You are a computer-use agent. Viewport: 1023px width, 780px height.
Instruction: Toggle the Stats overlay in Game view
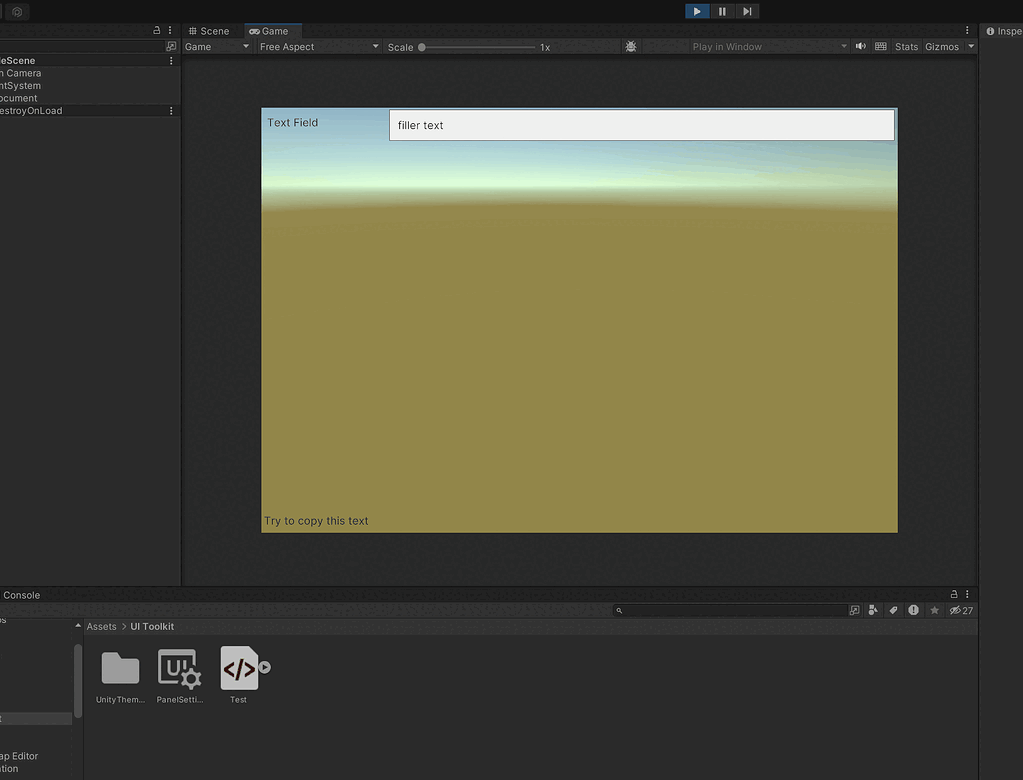906,46
